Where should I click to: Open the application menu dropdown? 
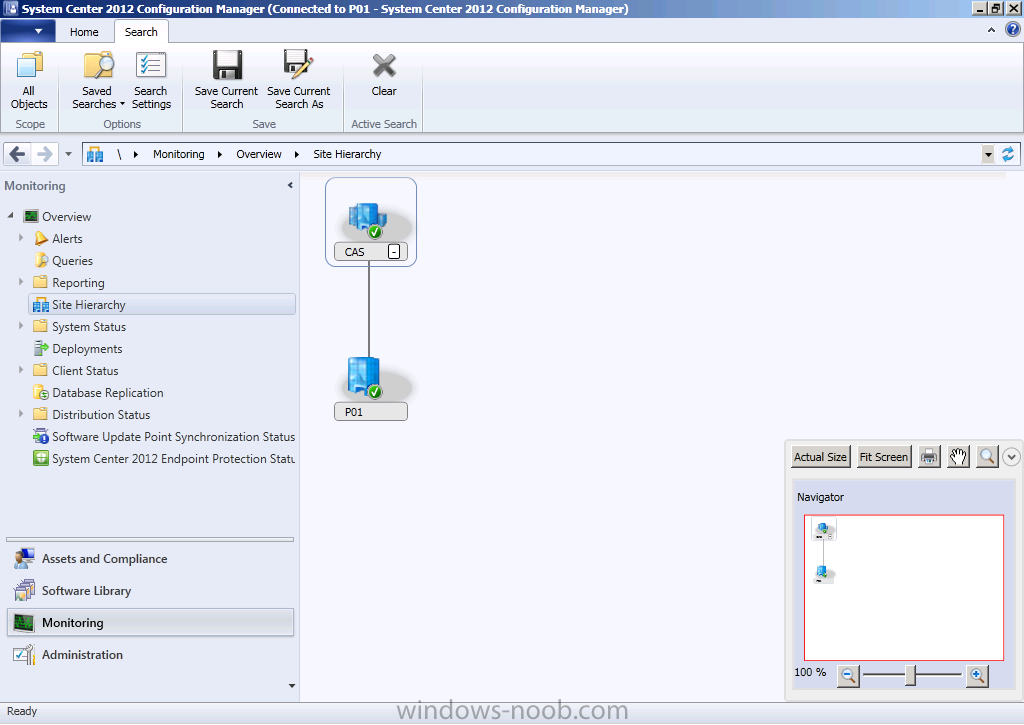point(27,31)
